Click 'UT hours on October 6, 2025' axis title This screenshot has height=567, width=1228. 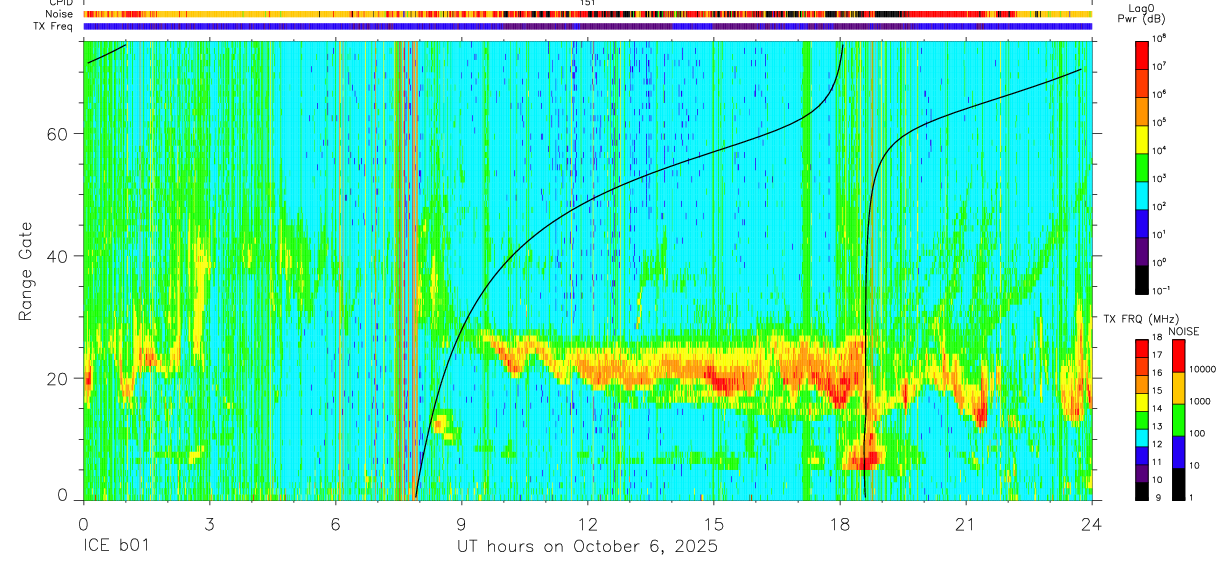(587, 547)
